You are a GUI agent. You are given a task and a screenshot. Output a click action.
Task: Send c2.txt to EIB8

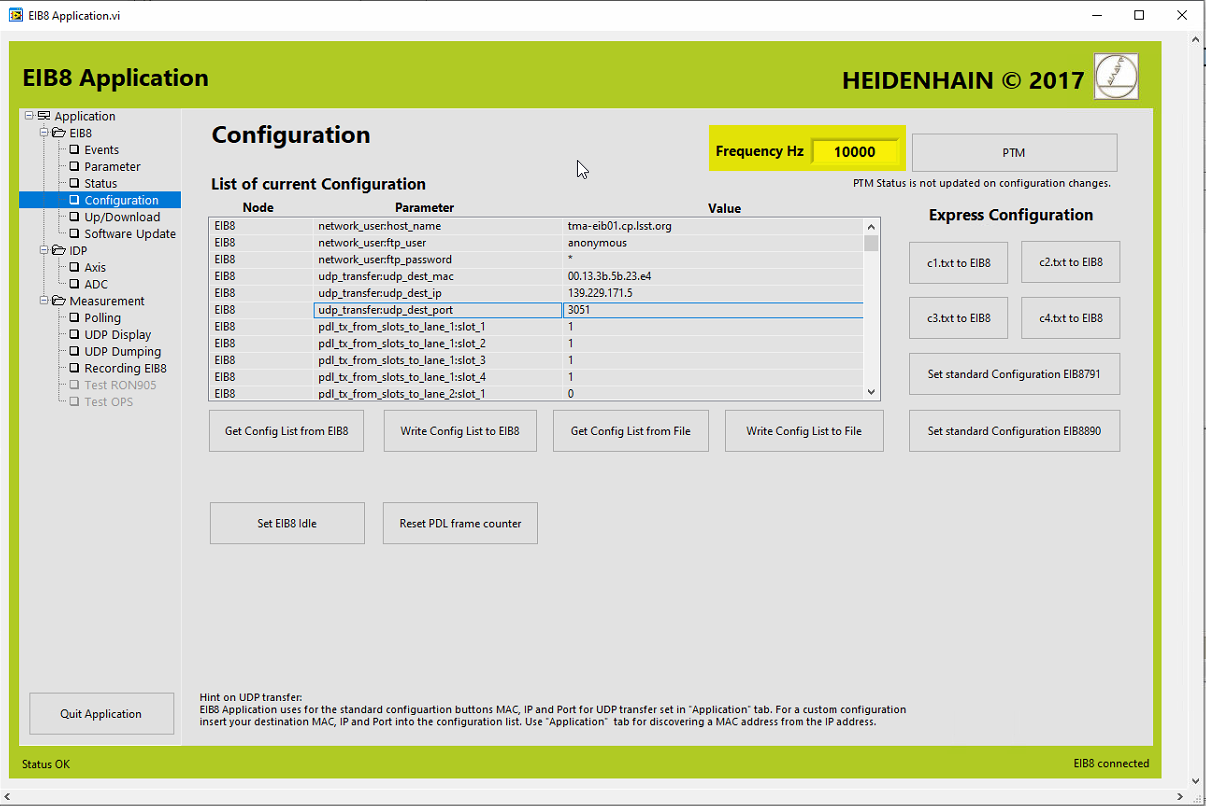point(1070,262)
